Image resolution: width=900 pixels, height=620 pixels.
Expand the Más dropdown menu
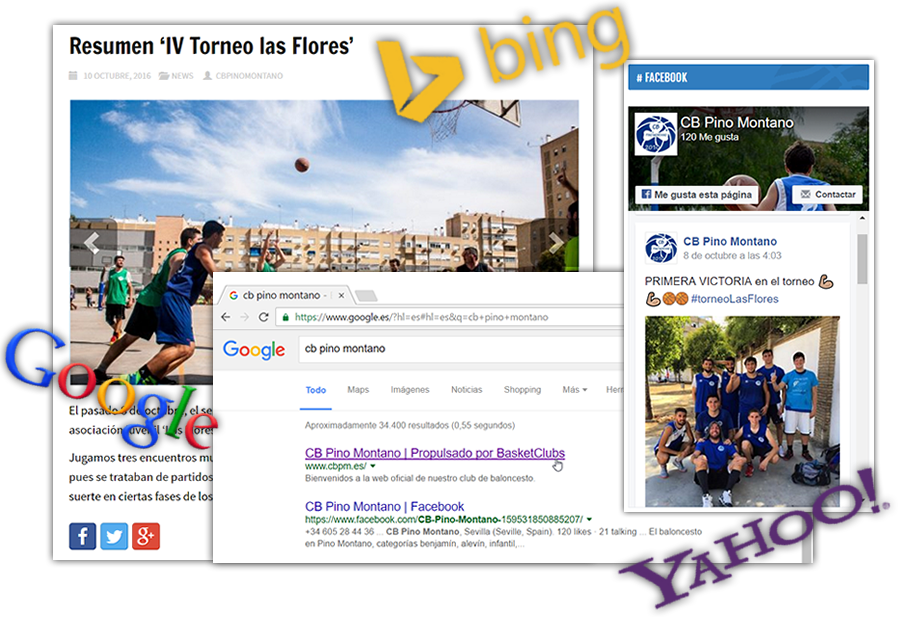575,390
